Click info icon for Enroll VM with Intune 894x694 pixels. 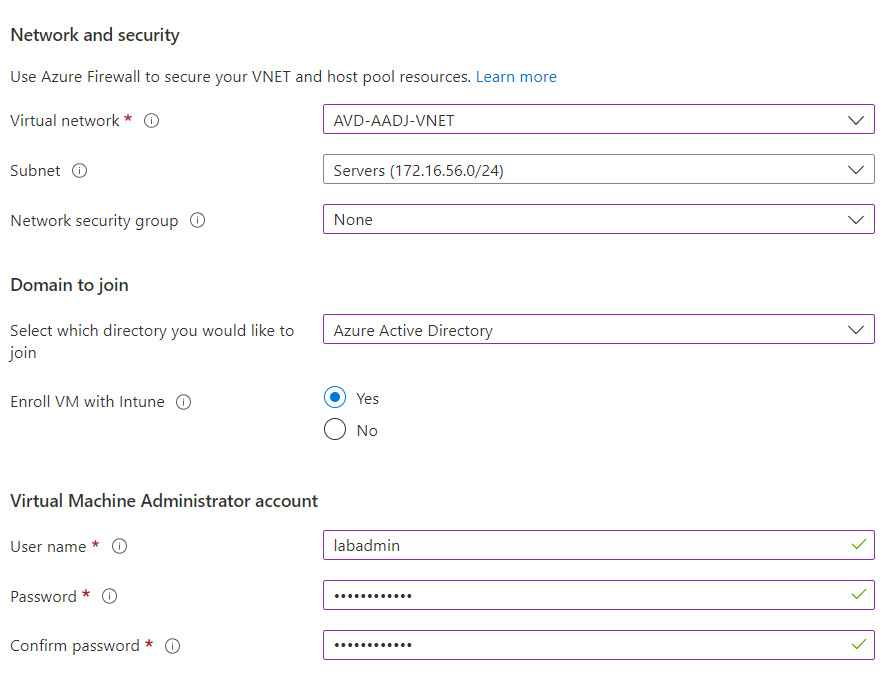tap(183, 402)
